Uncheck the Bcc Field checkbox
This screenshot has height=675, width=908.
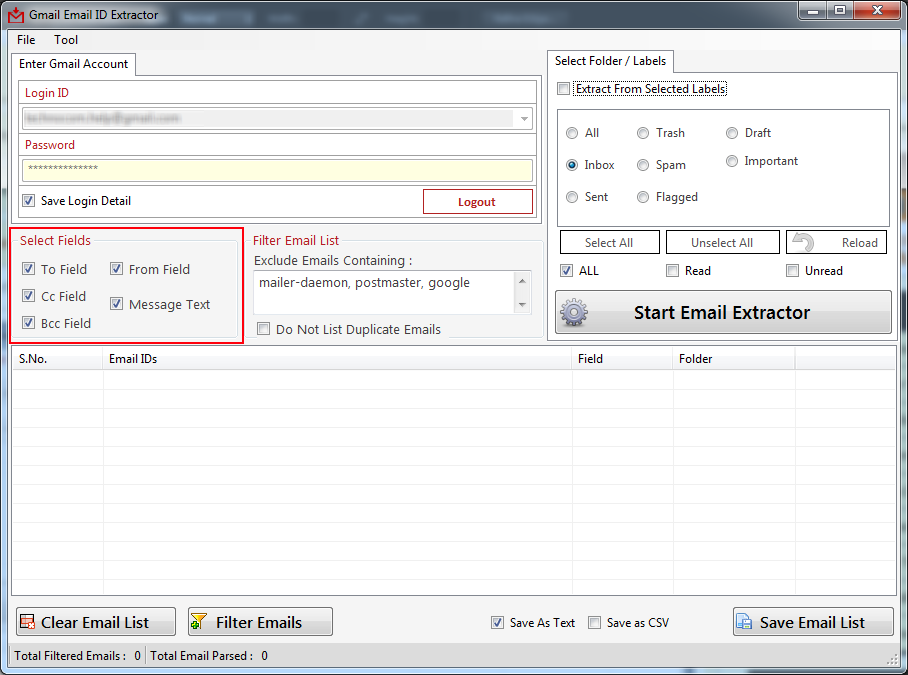(x=28, y=322)
